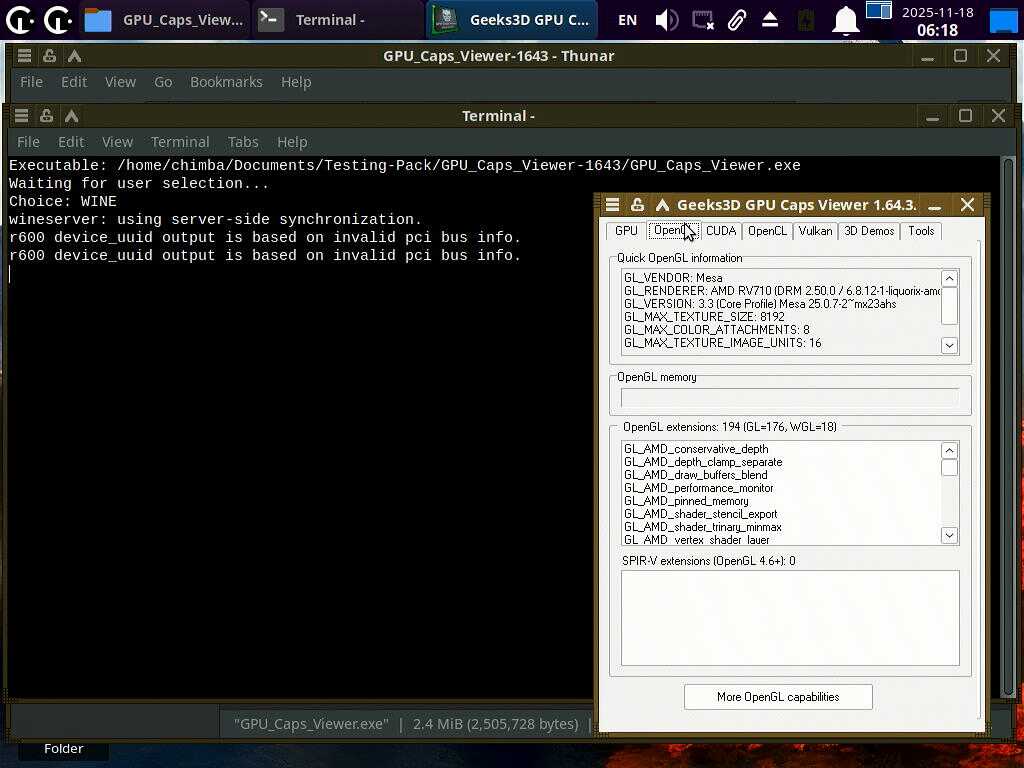Click the paperclip clipboard tray icon
Image resolution: width=1024 pixels, height=768 pixels.
[737, 20]
